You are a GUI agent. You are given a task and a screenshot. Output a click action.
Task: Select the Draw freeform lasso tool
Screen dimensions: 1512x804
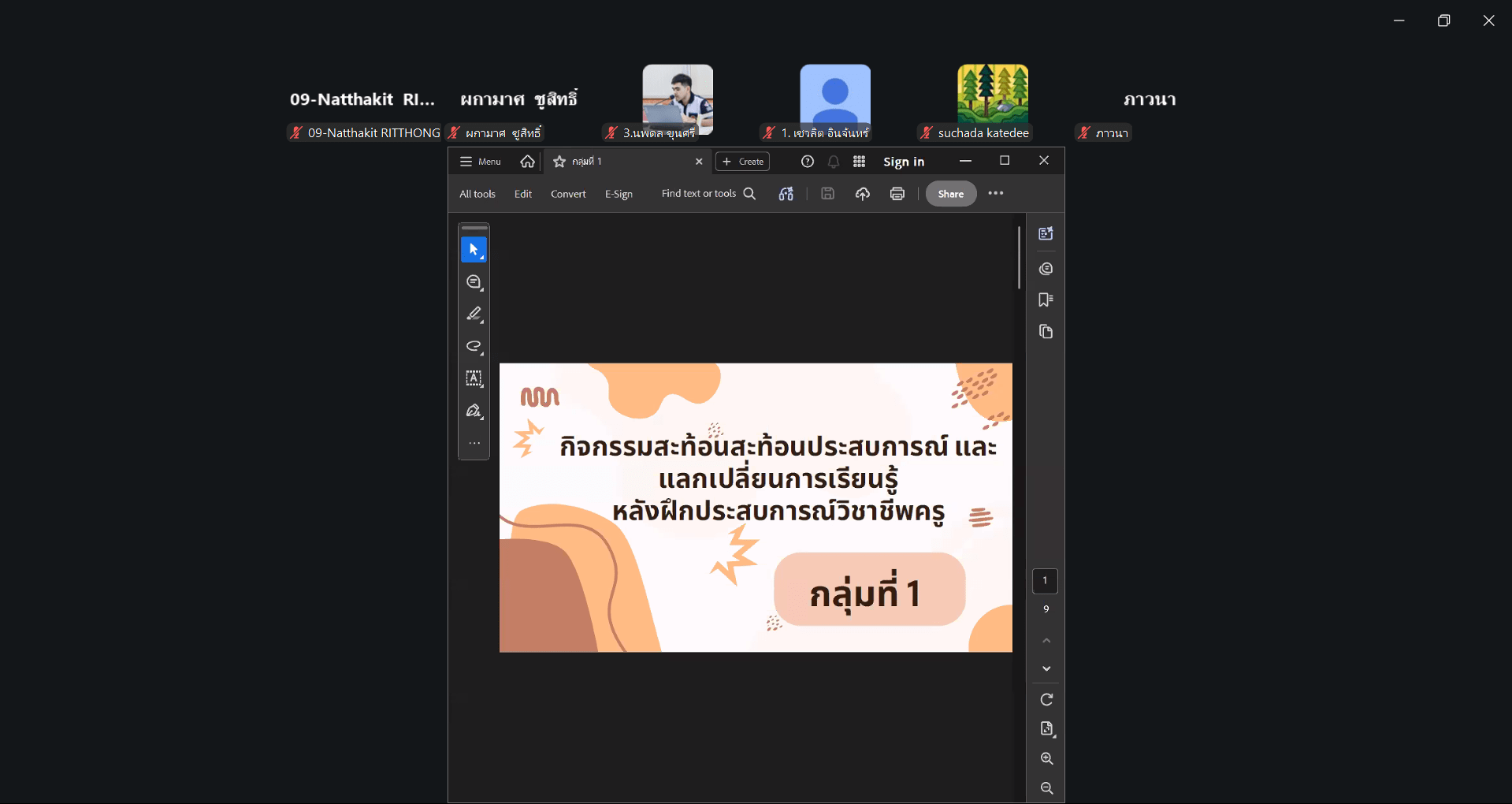coord(474,347)
